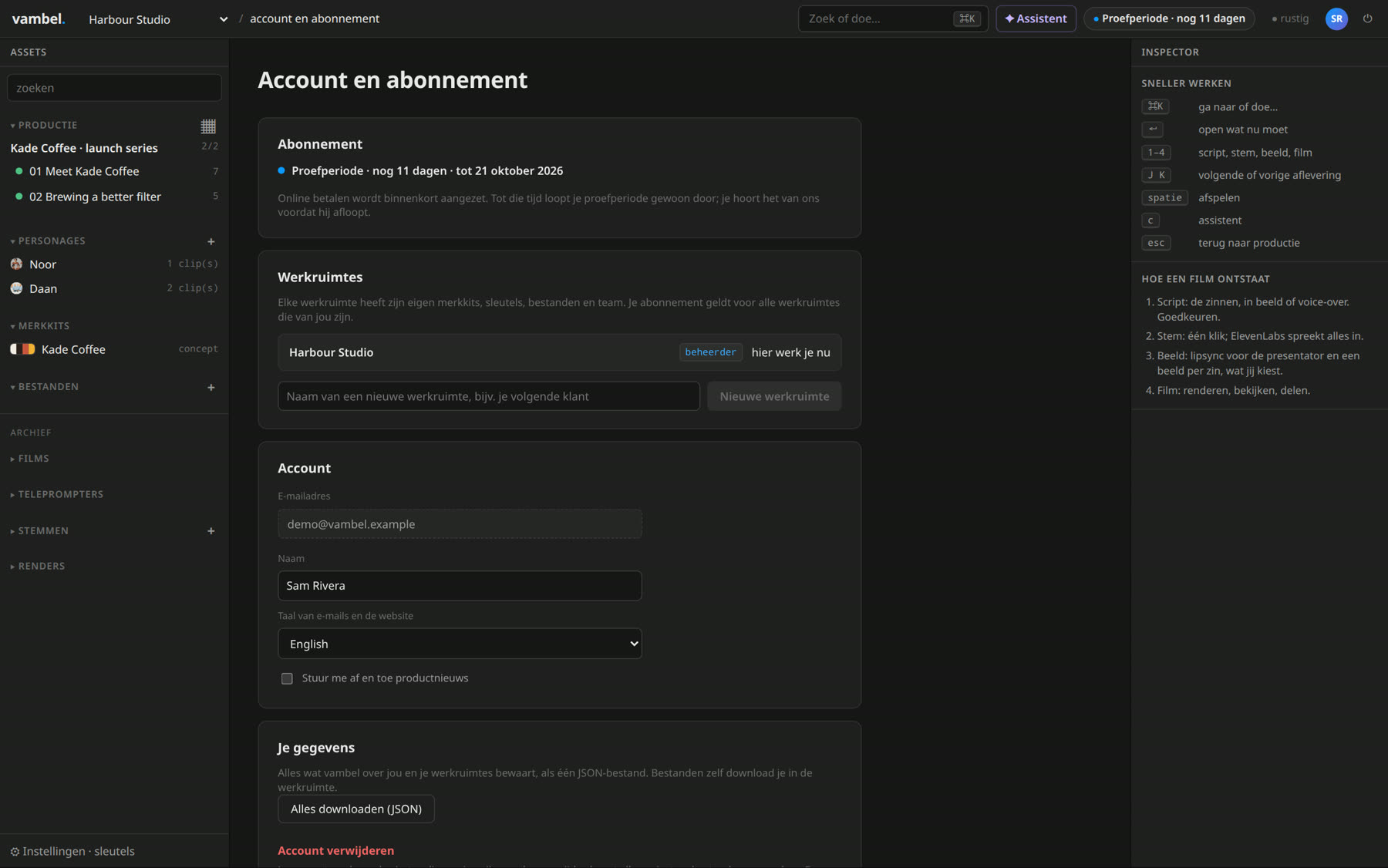
Task: Focus the assets zoeken field
Action: pos(114,88)
